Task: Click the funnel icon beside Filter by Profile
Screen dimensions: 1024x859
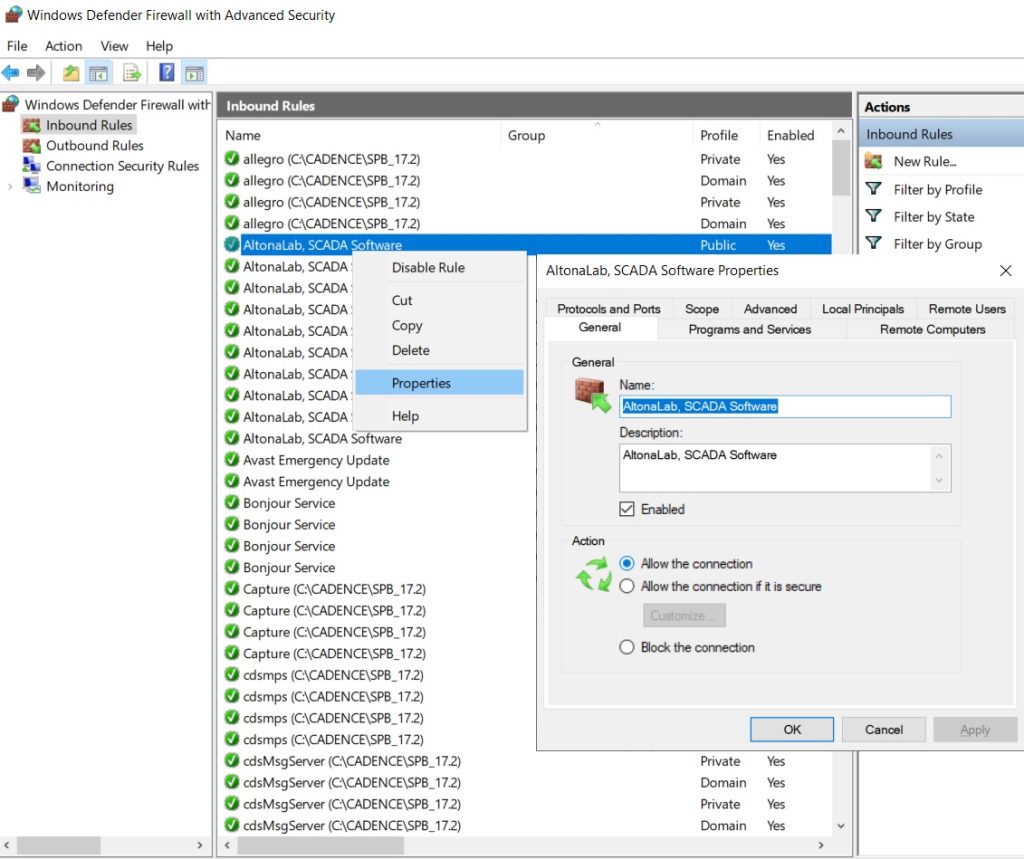Action: 873,189
